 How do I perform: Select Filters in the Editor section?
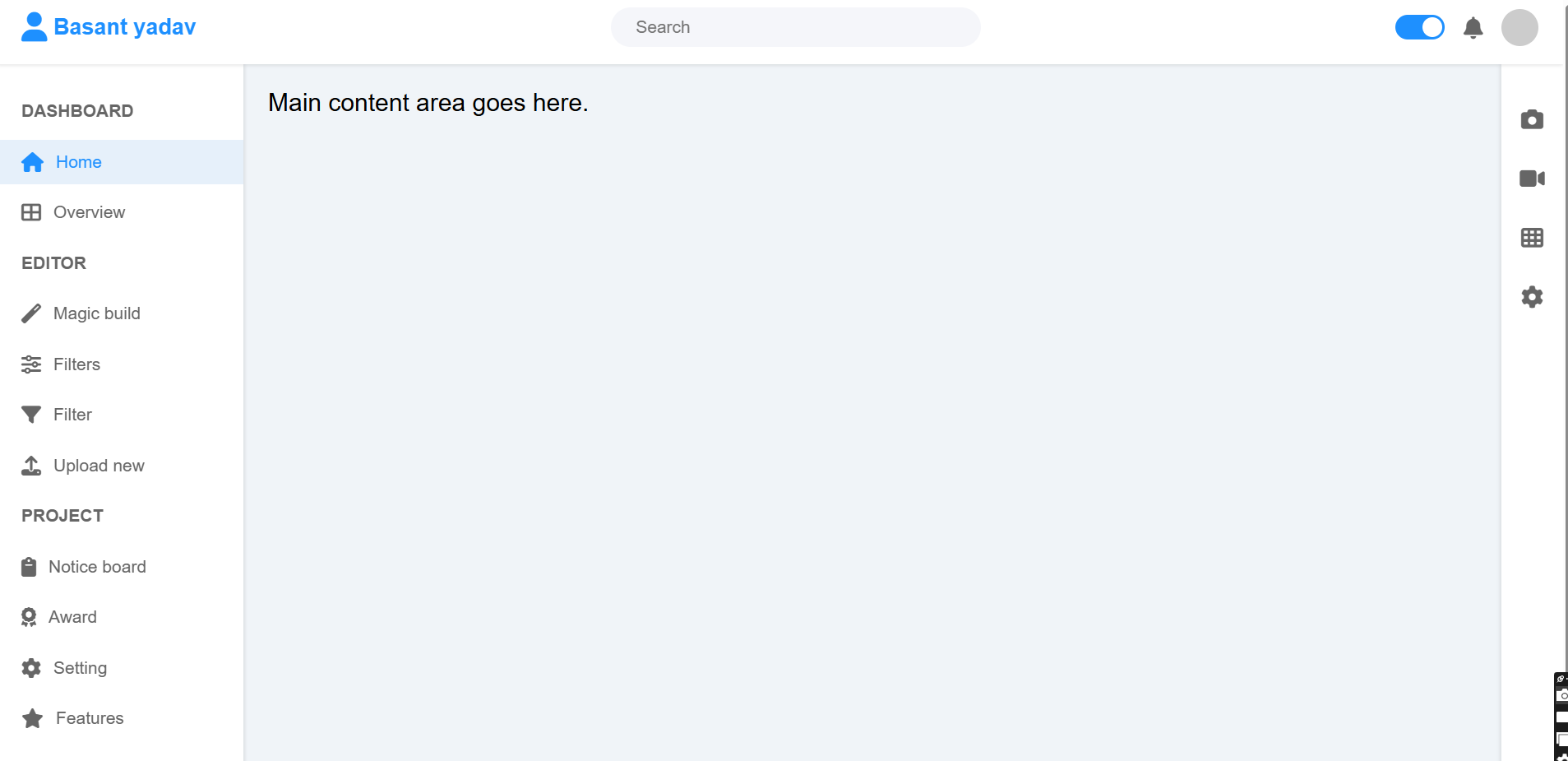(x=76, y=364)
